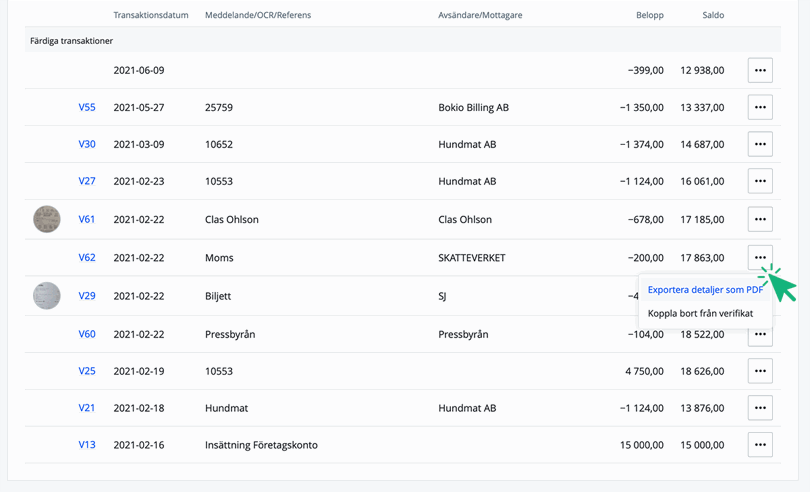
Task: Open the more options menu for the Clas Ohlson row
Action: tap(760, 219)
